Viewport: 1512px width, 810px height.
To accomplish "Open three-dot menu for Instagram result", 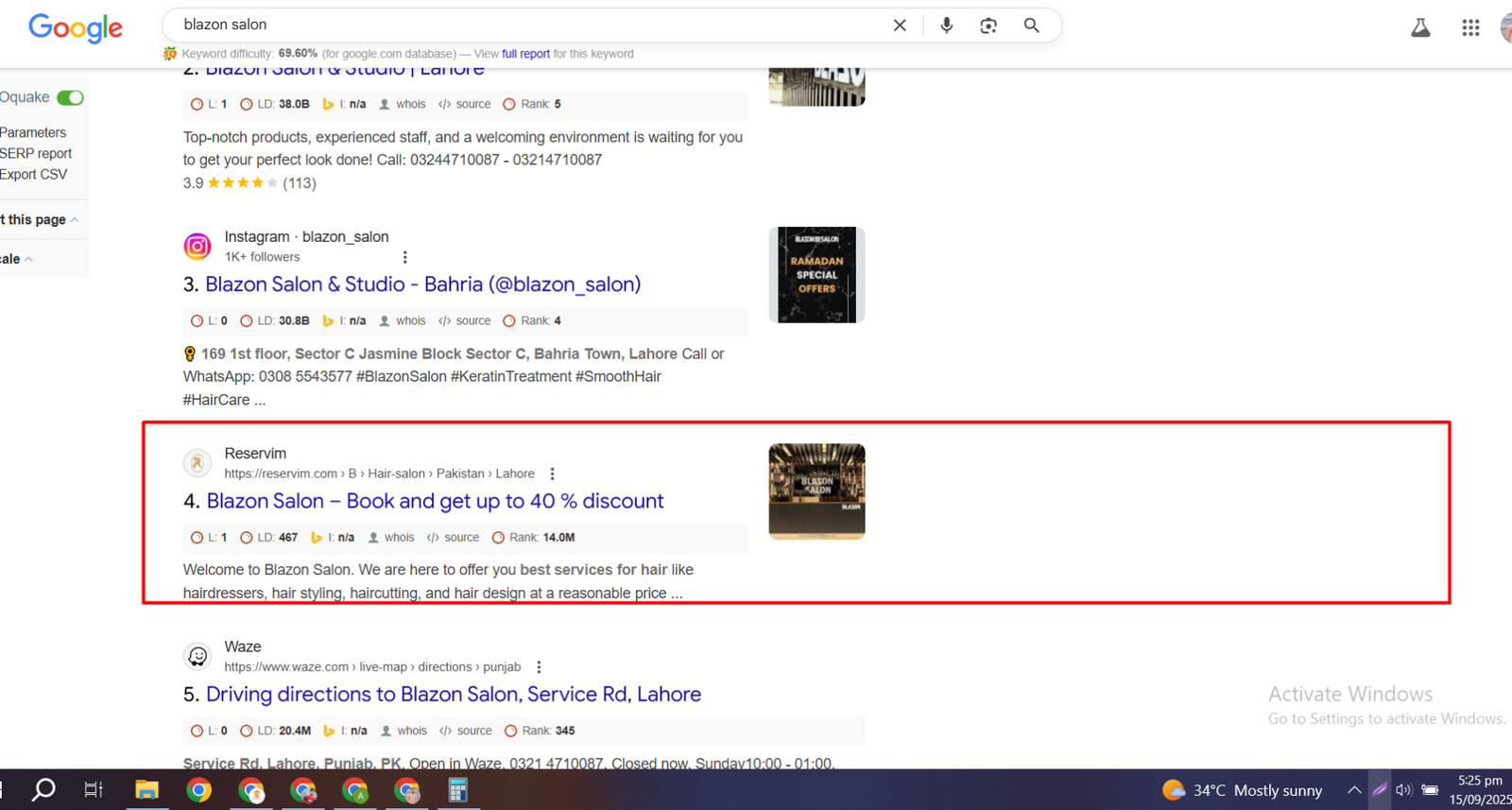I will tap(405, 257).
